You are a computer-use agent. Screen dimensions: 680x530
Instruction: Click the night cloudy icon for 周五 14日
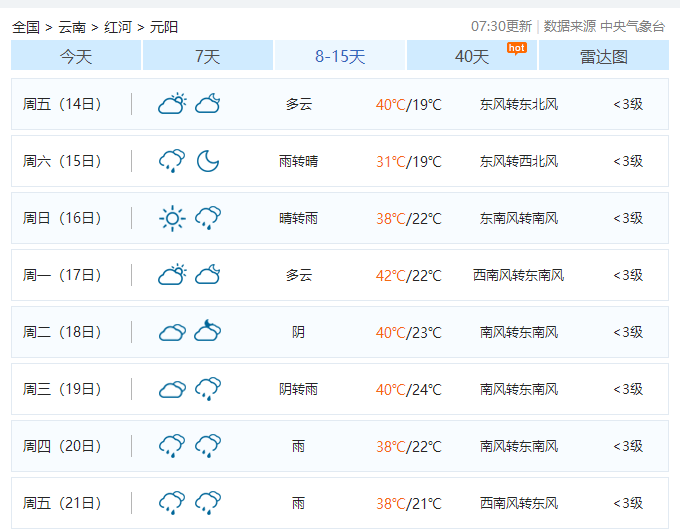point(208,104)
